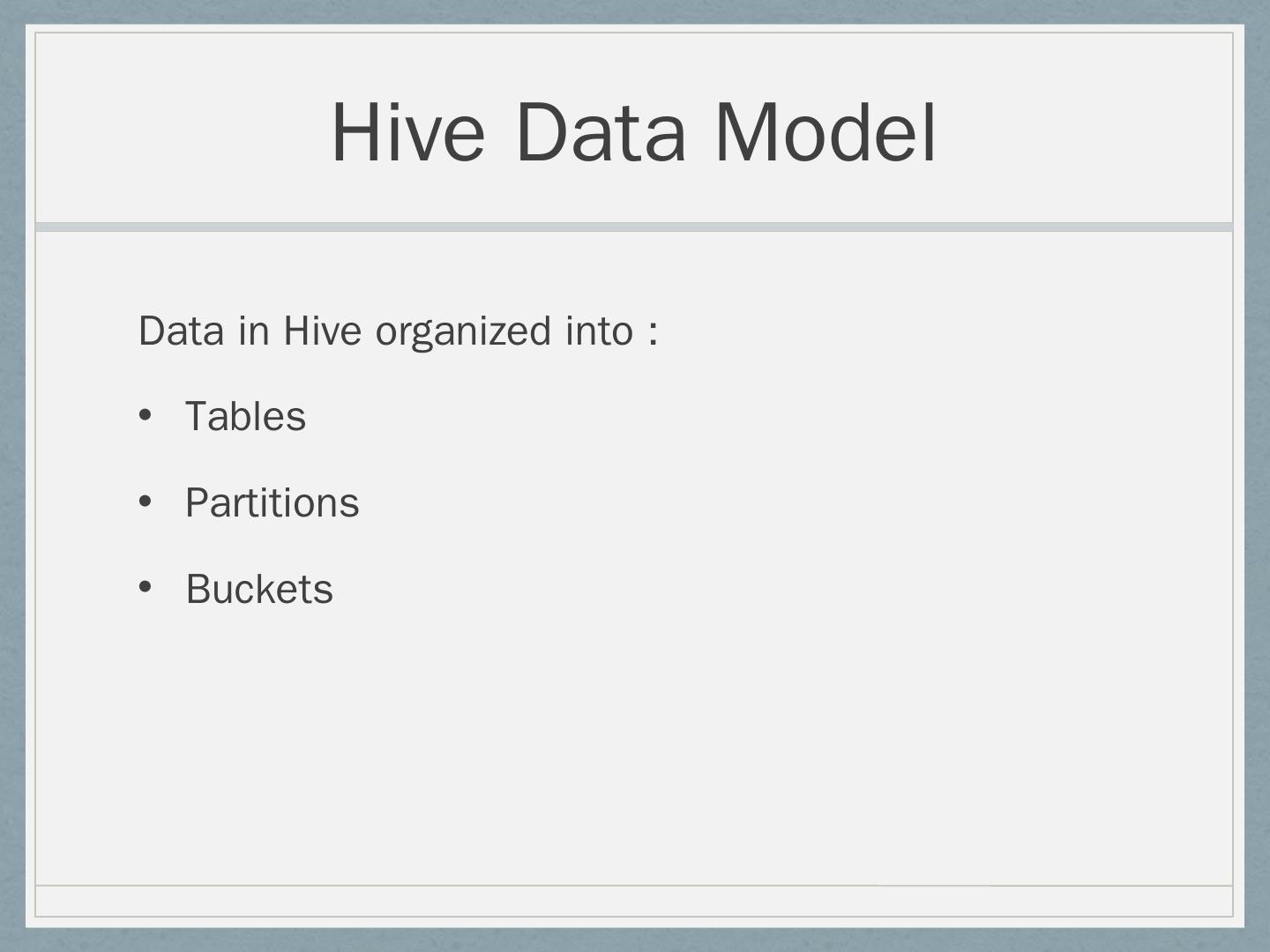Click the bullet dot before "Buckets"
This screenshot has height=952, width=1270.
(x=146, y=588)
